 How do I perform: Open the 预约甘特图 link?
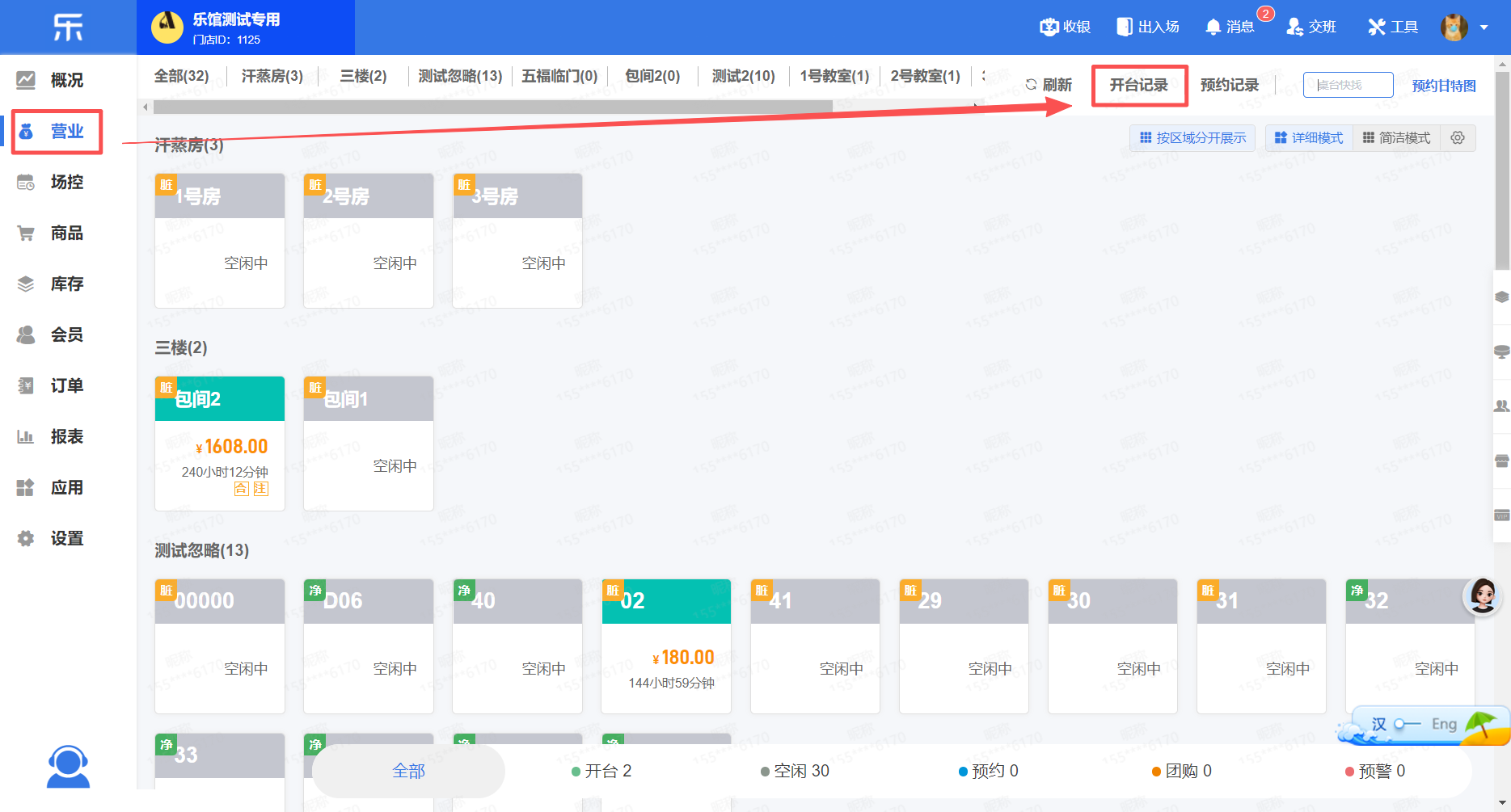tap(1444, 86)
